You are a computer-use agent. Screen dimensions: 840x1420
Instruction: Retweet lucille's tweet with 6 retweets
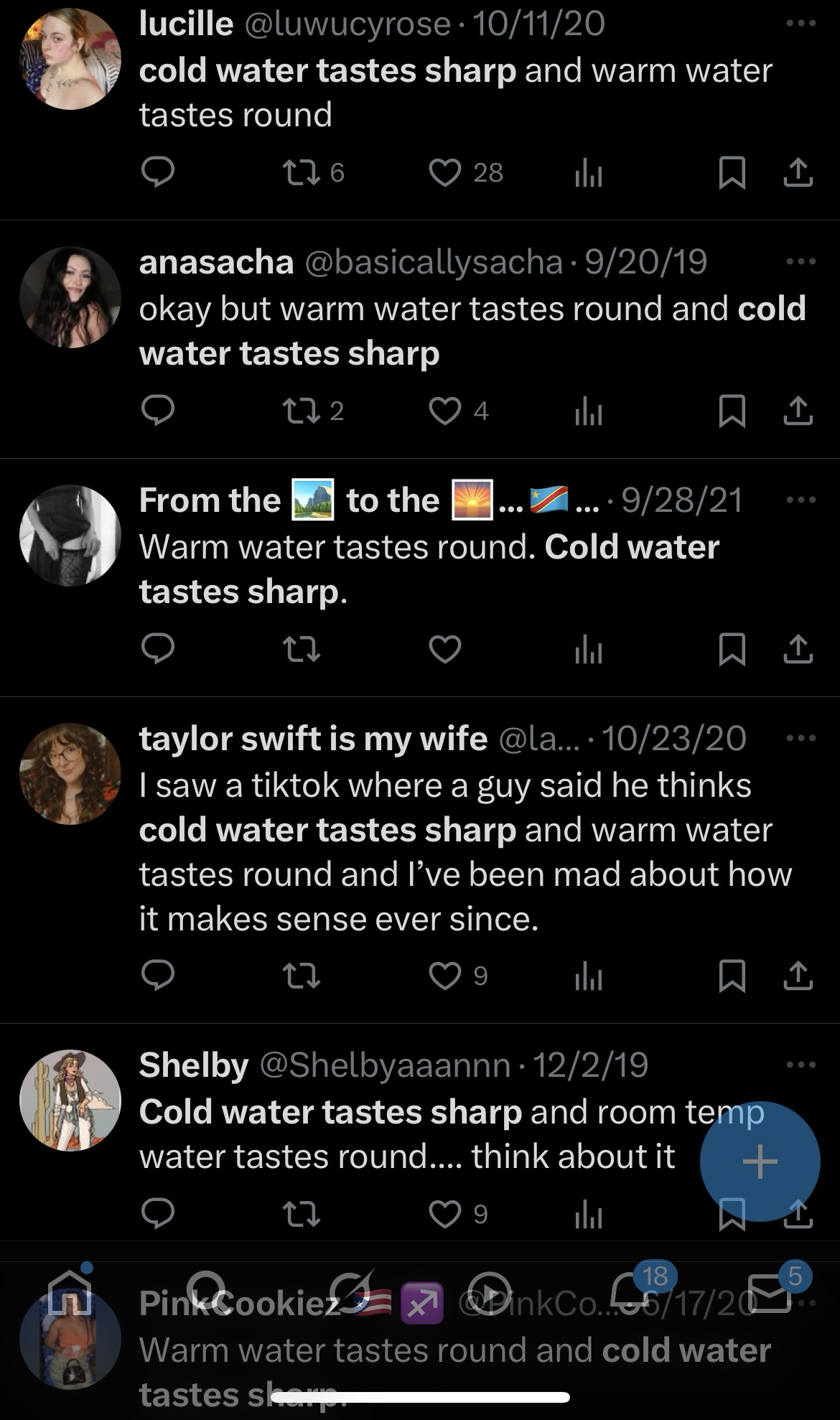point(302,172)
